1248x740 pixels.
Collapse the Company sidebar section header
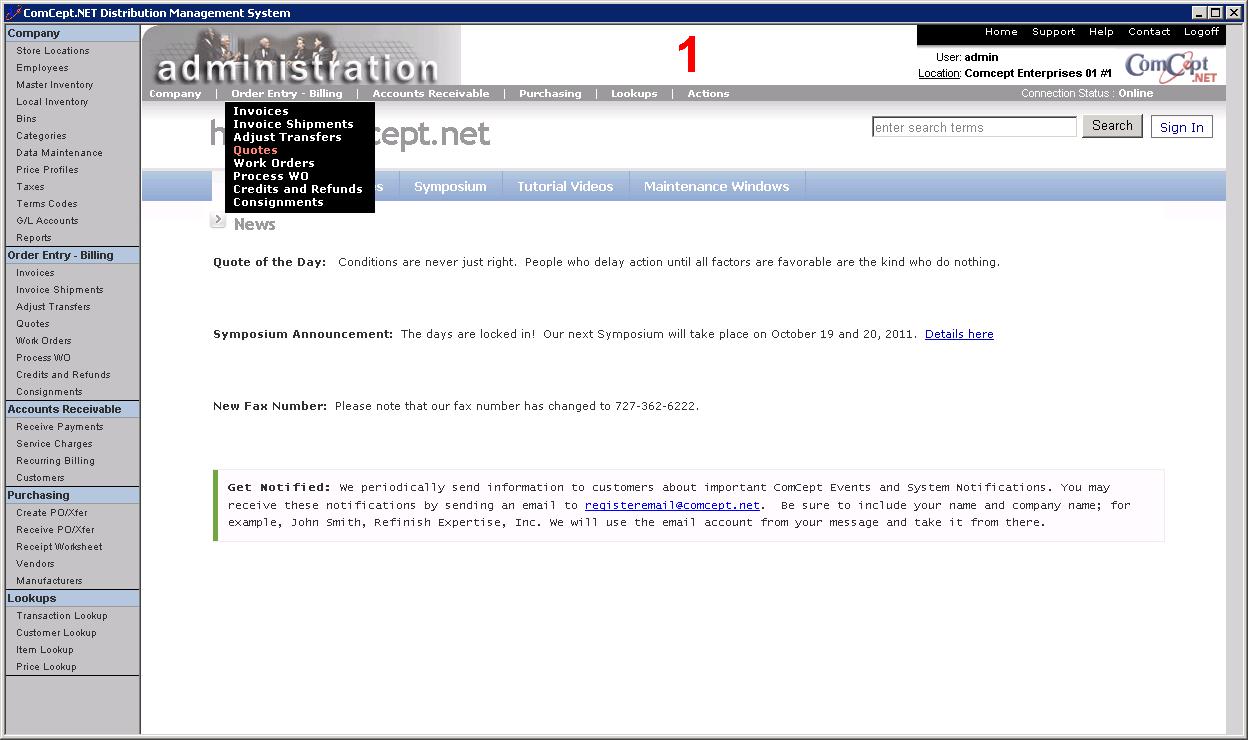click(72, 33)
